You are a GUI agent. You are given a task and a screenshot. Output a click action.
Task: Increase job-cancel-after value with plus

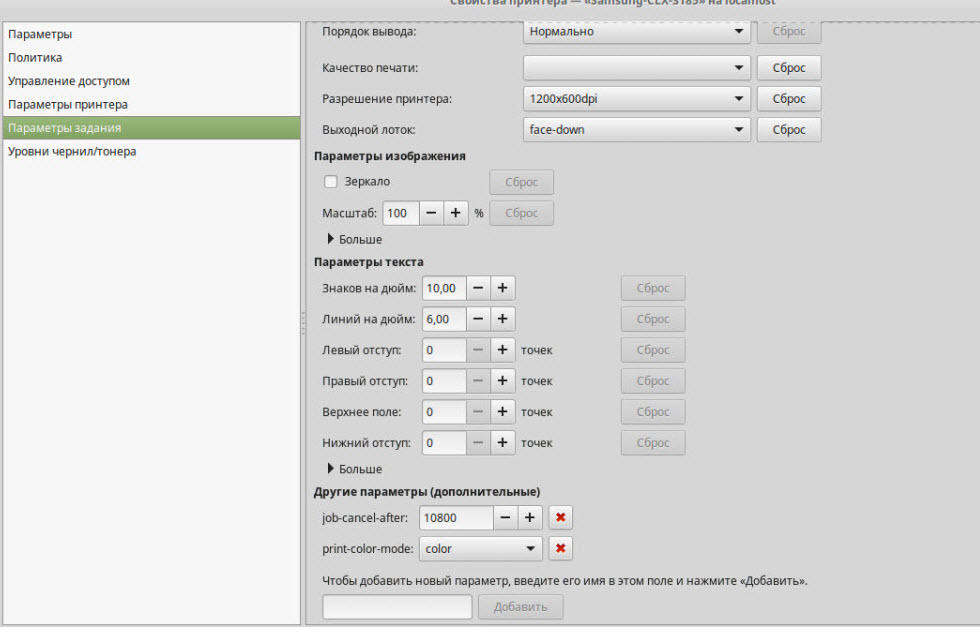(529, 518)
